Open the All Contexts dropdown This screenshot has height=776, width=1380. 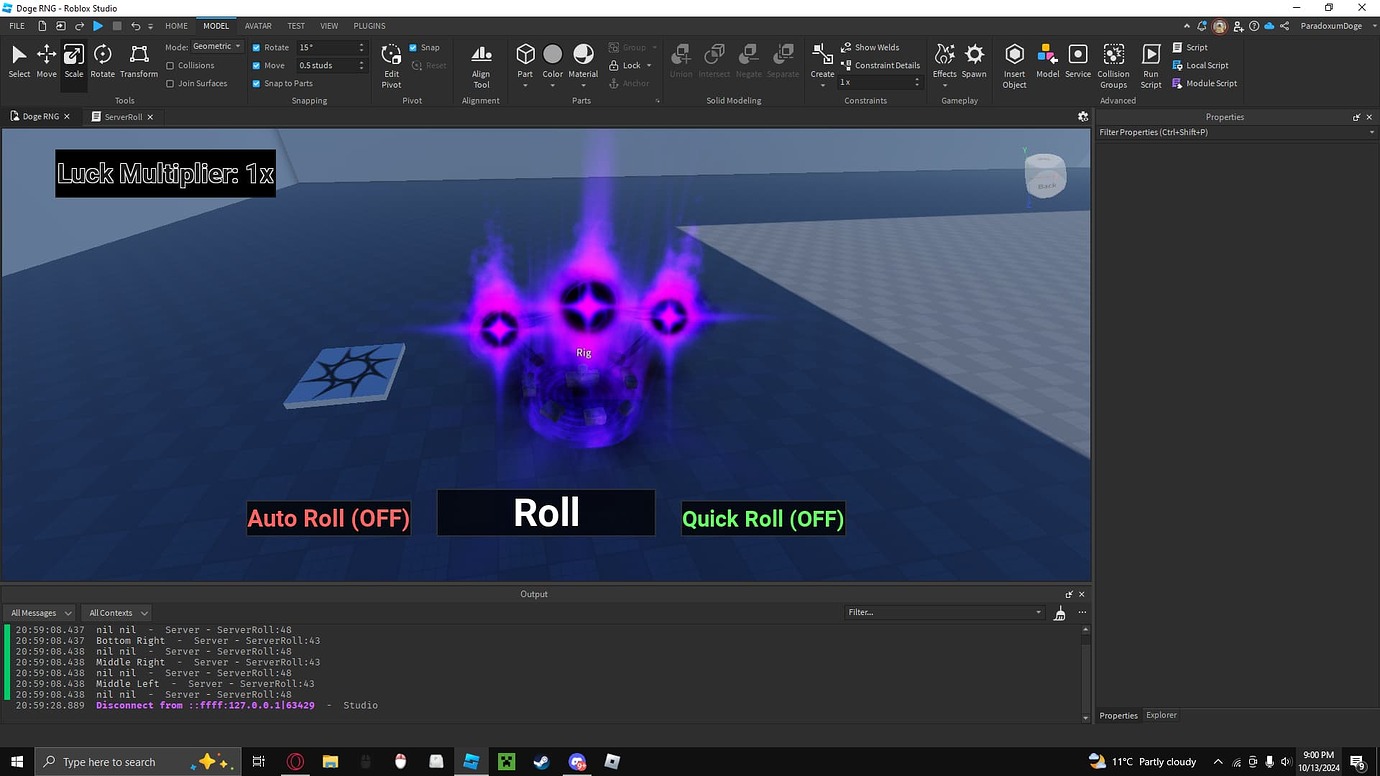pos(116,612)
